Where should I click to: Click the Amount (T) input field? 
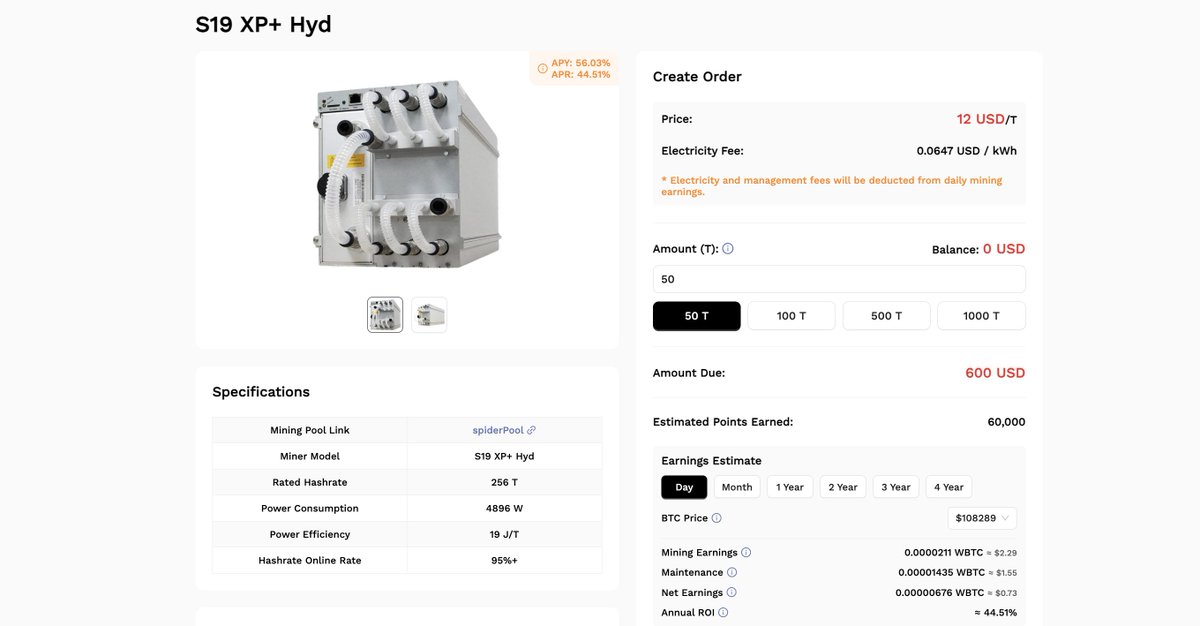tap(839, 279)
